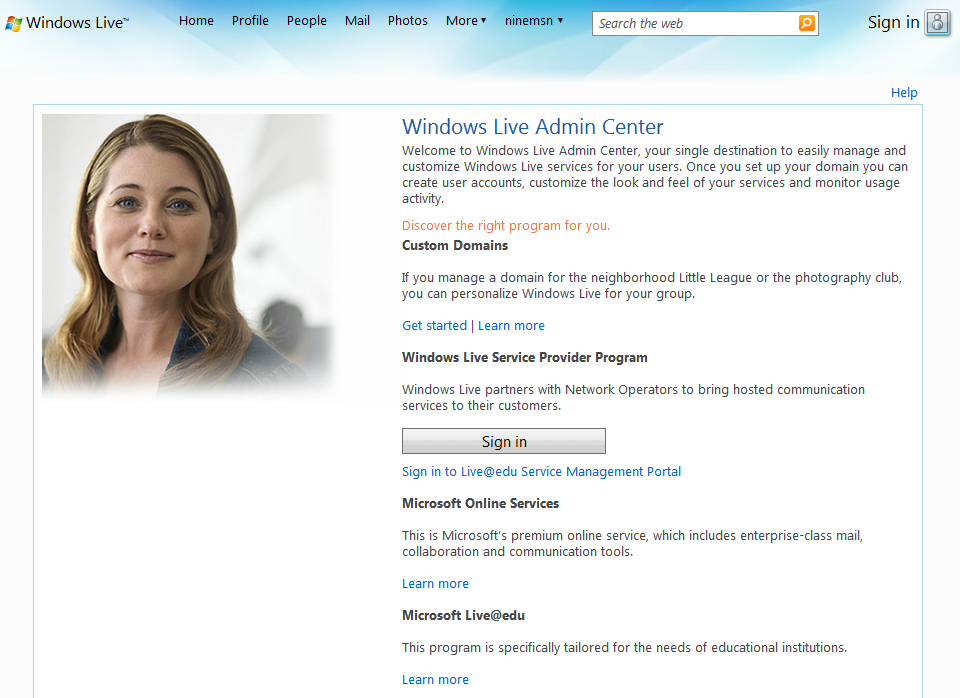Click Learn more under Microsoft Live@edu
Image resolution: width=960 pixels, height=698 pixels.
click(435, 679)
